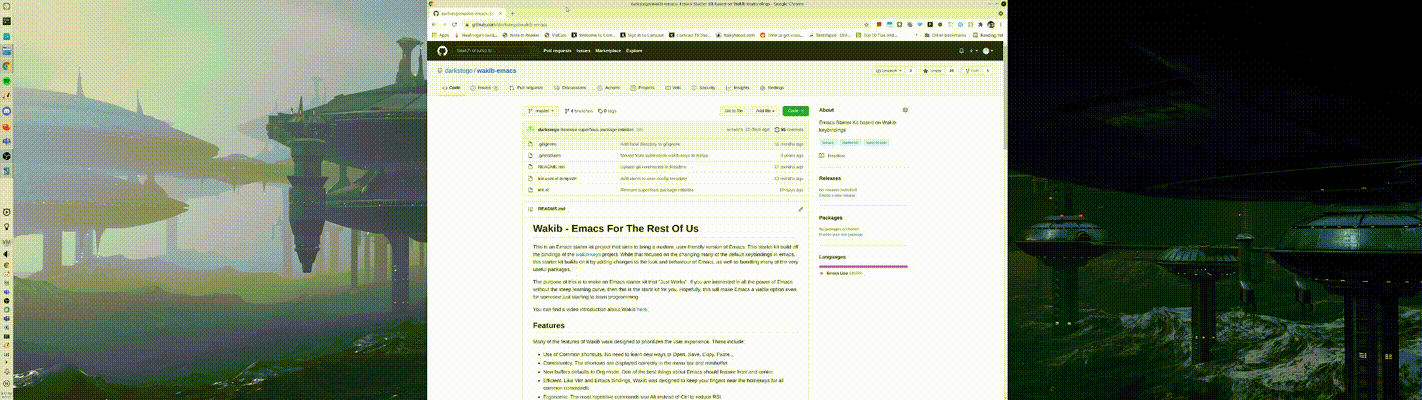Select the Discussions tab

570,87
